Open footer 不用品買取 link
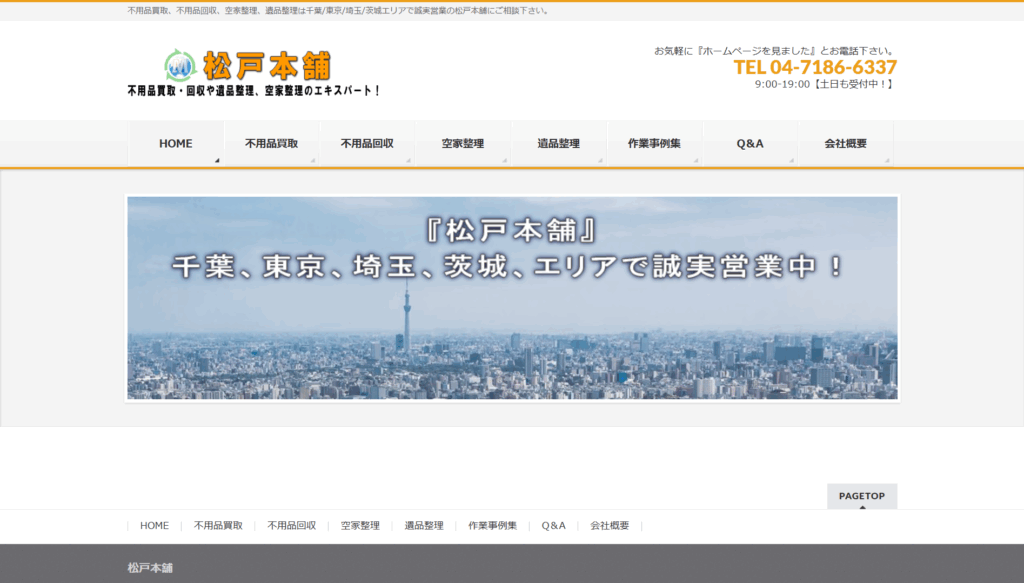This screenshot has width=1024, height=583. tap(218, 526)
